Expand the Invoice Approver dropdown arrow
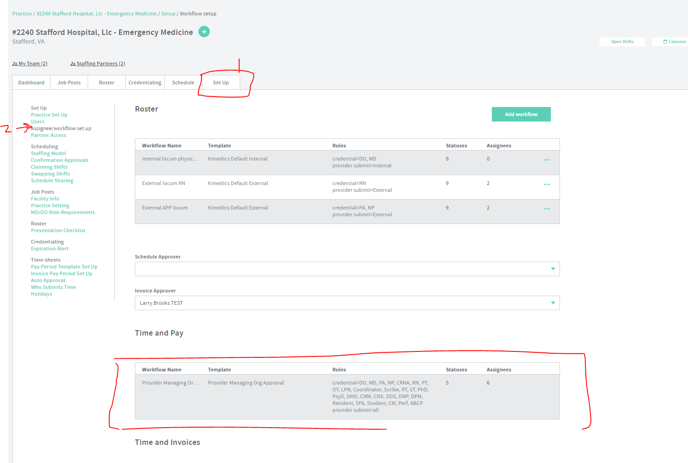The image size is (688, 463). coord(552,303)
